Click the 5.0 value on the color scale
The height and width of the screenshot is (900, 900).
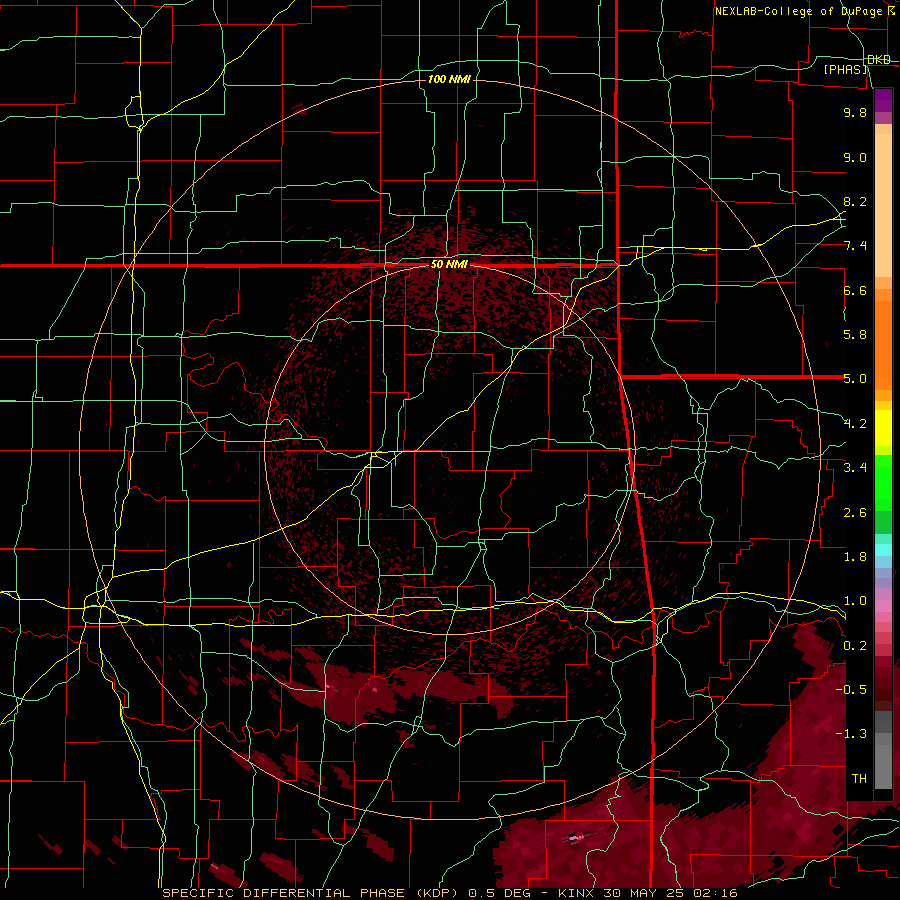pyautogui.click(x=855, y=379)
